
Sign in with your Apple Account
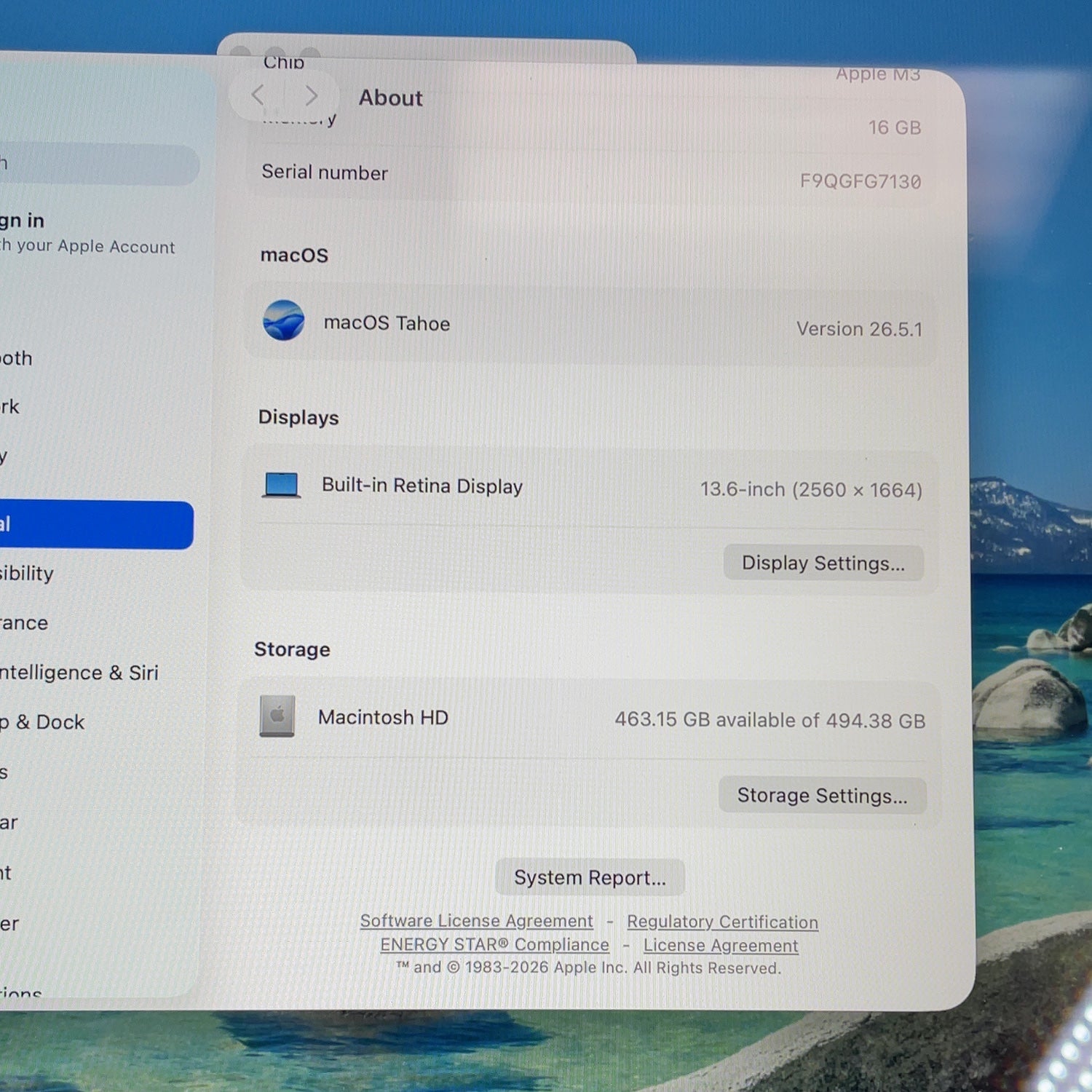coord(88,232)
